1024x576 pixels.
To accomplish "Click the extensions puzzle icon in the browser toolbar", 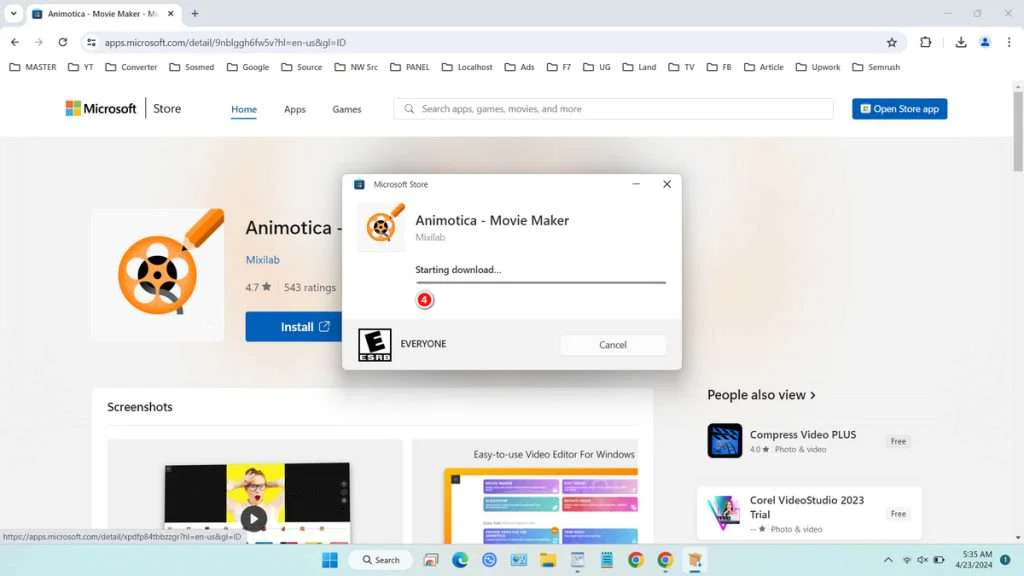I will click(x=925, y=42).
